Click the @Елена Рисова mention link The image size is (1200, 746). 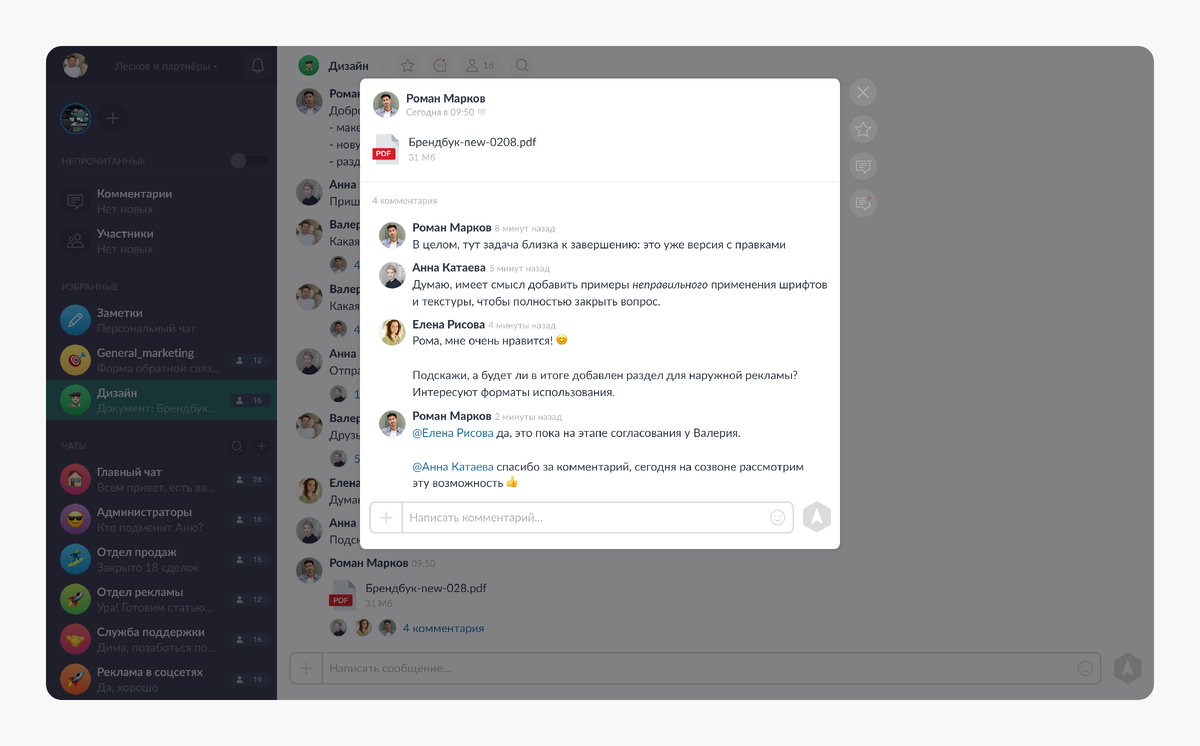pyautogui.click(x=453, y=433)
